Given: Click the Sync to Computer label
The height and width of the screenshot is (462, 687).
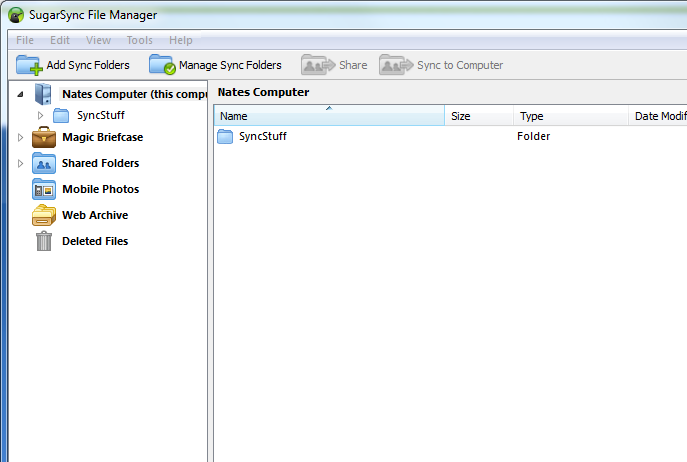Looking at the screenshot, I should coord(460,65).
